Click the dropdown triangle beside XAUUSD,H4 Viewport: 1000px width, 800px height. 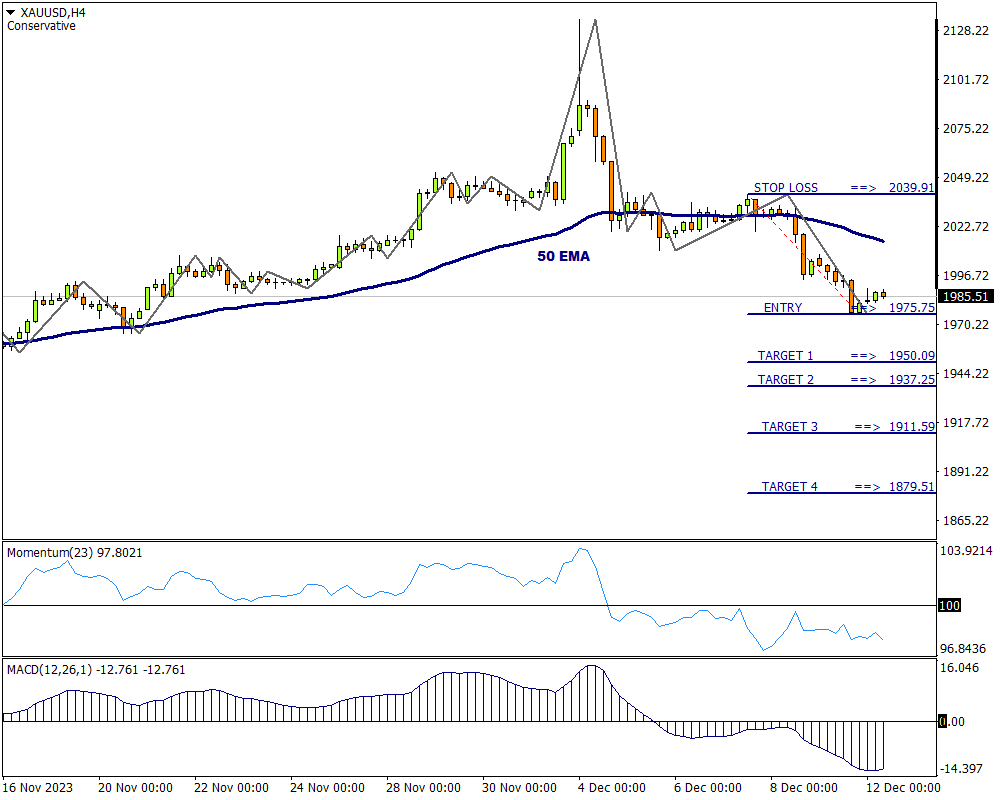[x=11, y=12]
